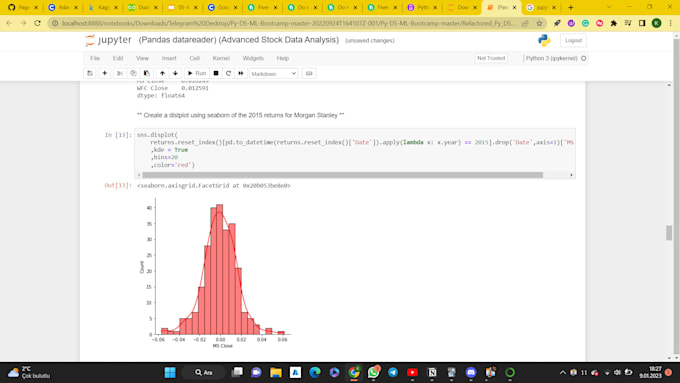Share this page from address bar
The height and width of the screenshot is (383, 680).
pyautogui.click(x=525, y=23)
